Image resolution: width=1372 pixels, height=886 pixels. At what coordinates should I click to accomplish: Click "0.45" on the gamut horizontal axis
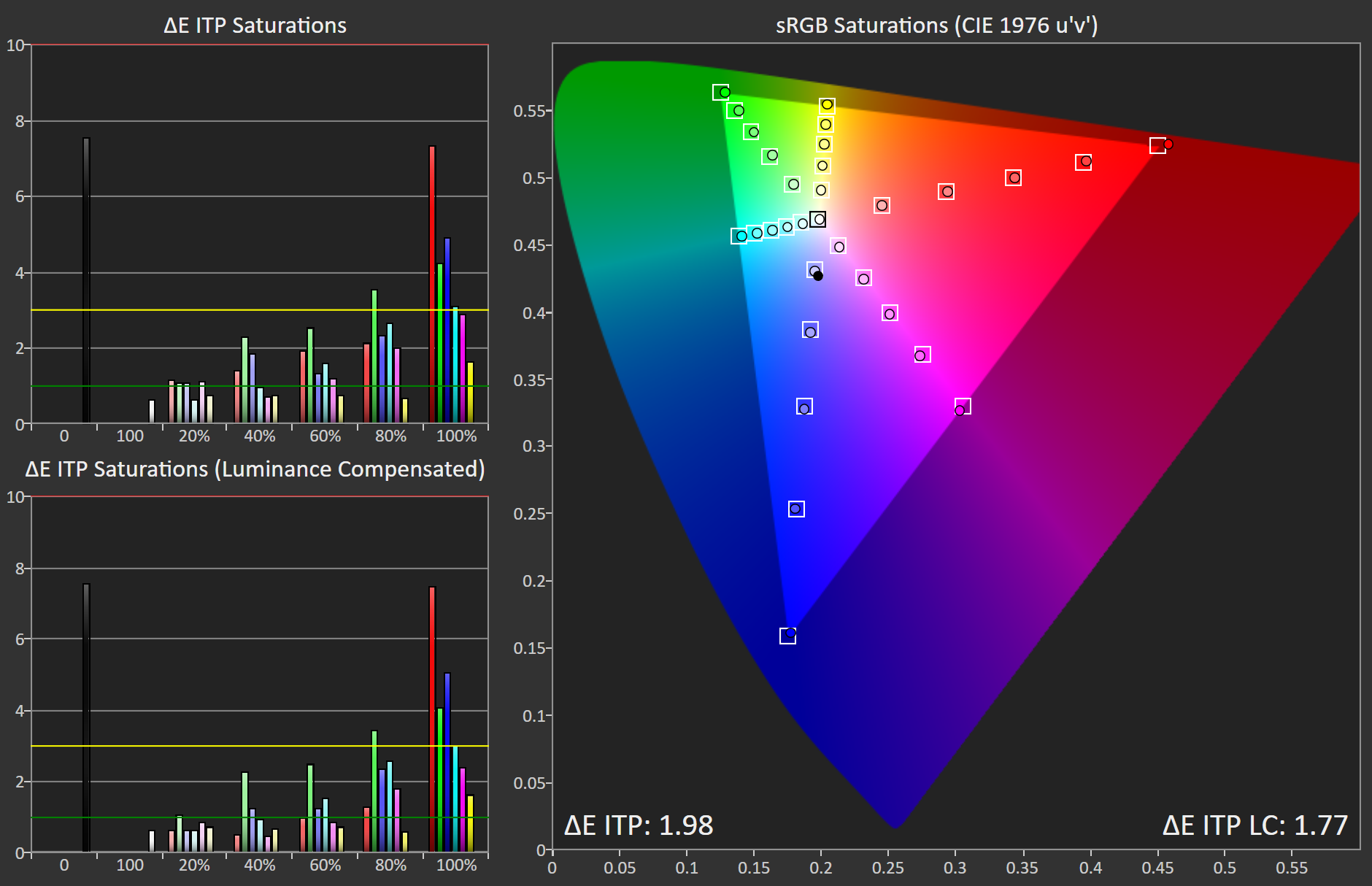pos(1158,868)
